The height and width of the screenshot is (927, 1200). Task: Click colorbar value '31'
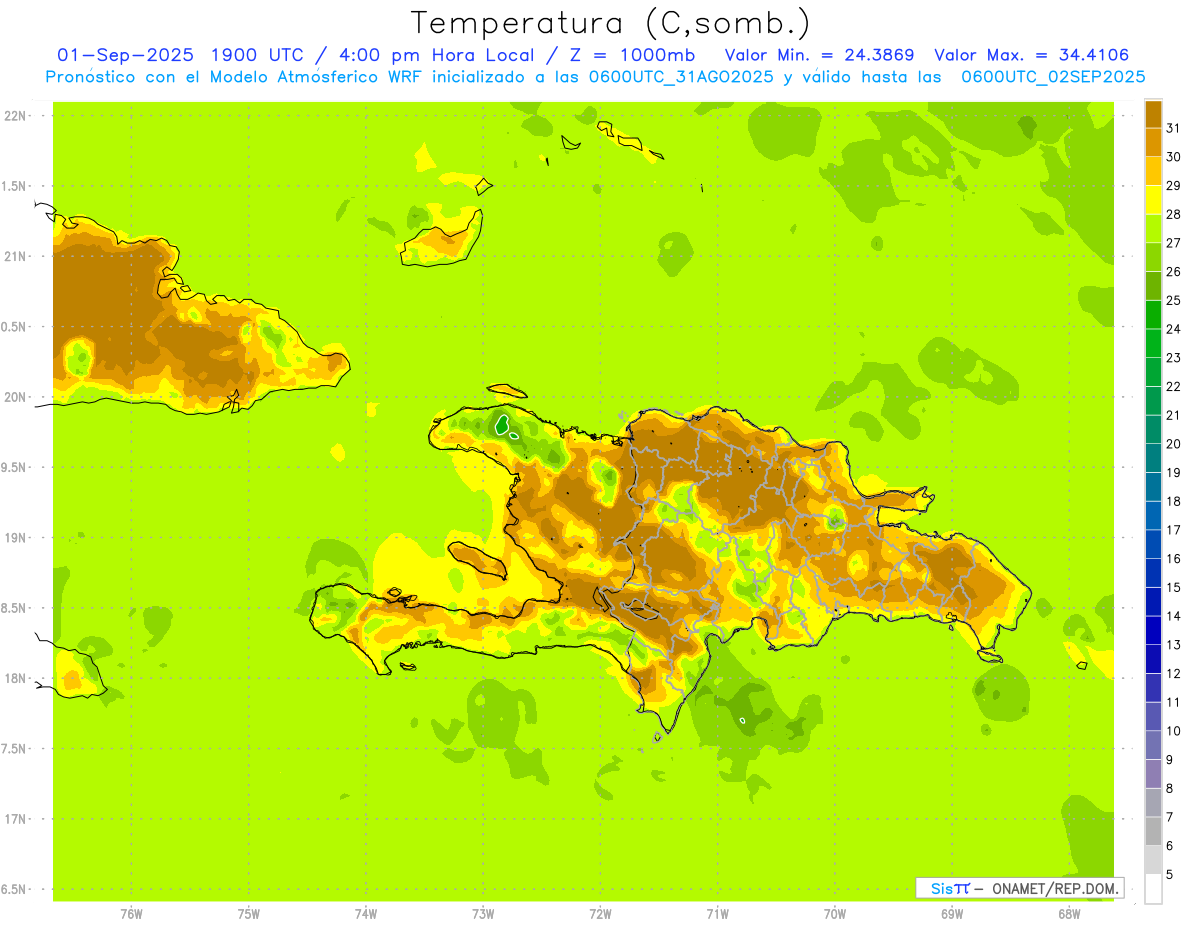(1173, 128)
